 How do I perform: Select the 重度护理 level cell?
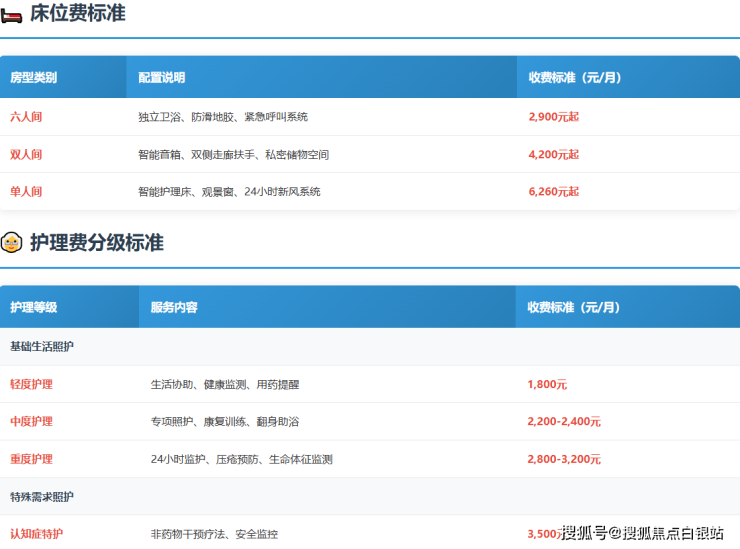tap(31, 459)
